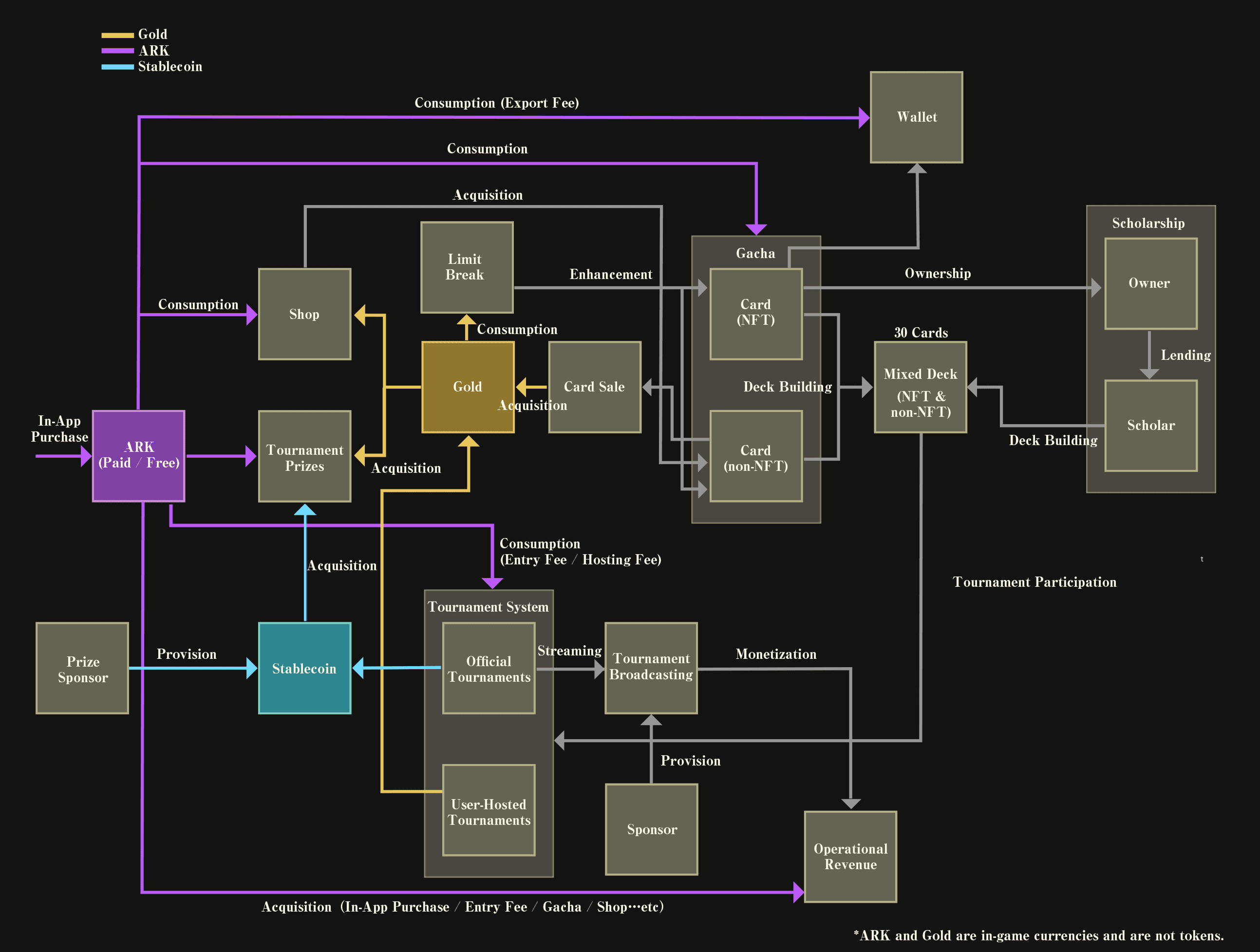Click the Card Sale node
This screenshot has width=1260, height=952.
[595, 387]
